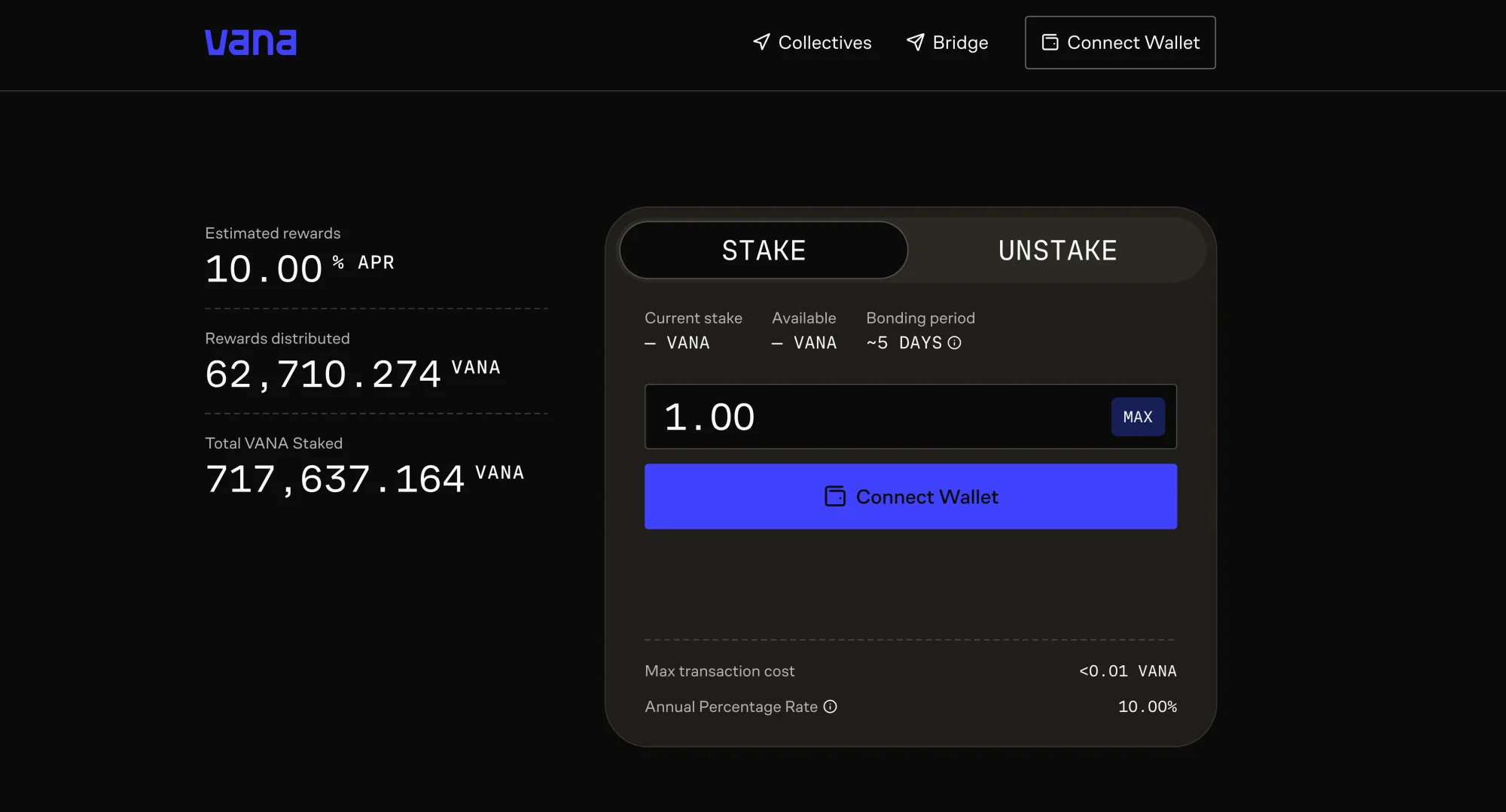Click the Max transaction cost label
The image size is (1506, 812).
[x=719, y=671]
